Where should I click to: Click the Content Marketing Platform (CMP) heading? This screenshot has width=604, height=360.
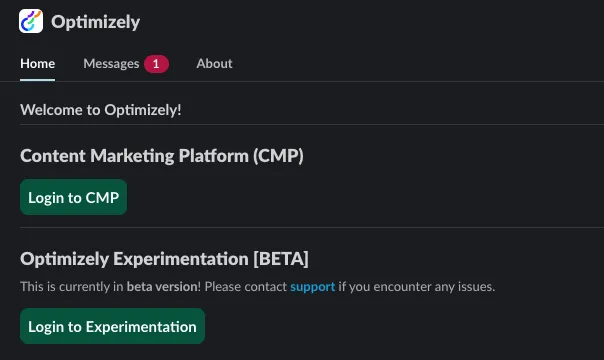coord(162,156)
